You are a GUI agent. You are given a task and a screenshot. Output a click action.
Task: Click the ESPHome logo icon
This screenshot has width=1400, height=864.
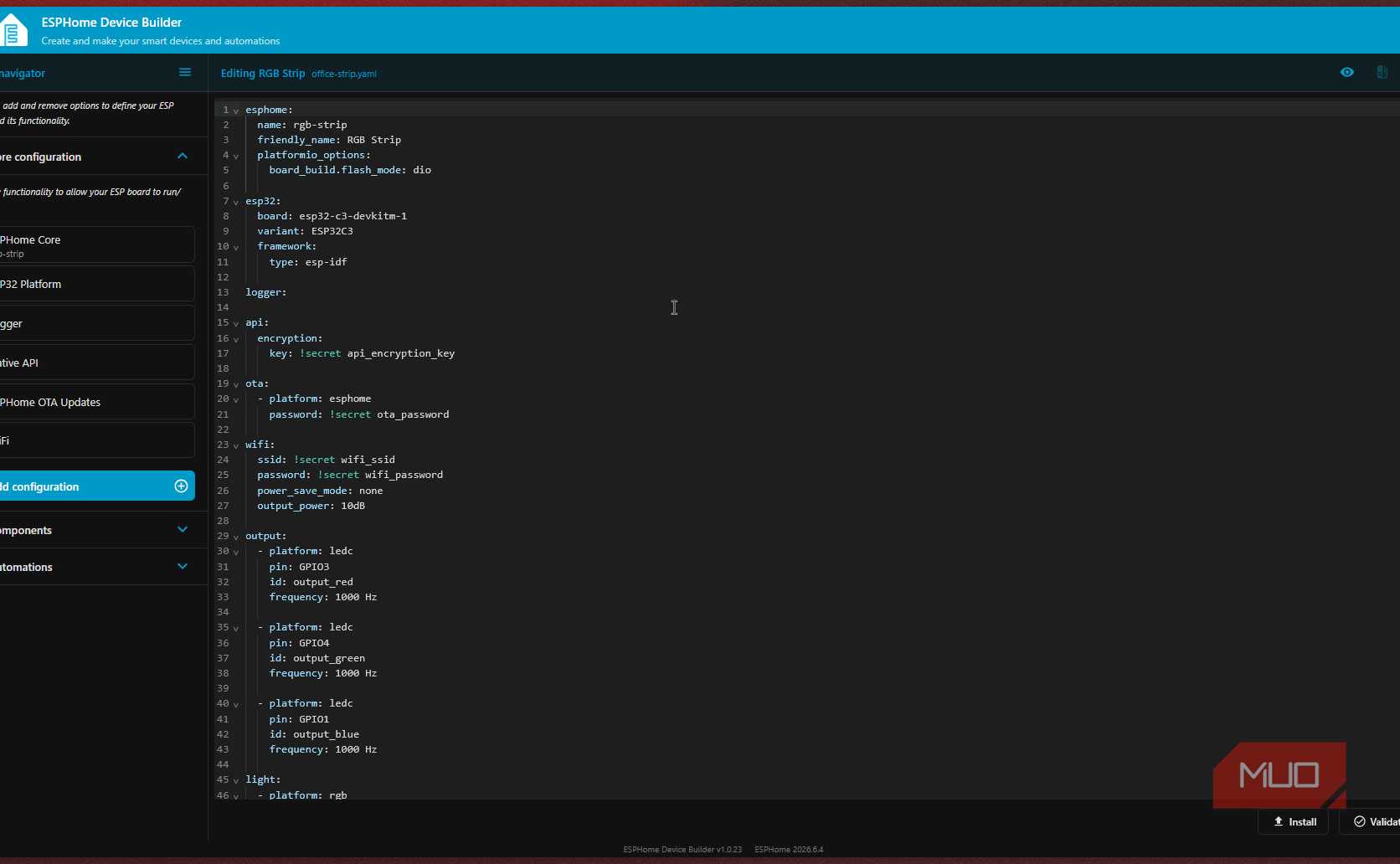13,31
